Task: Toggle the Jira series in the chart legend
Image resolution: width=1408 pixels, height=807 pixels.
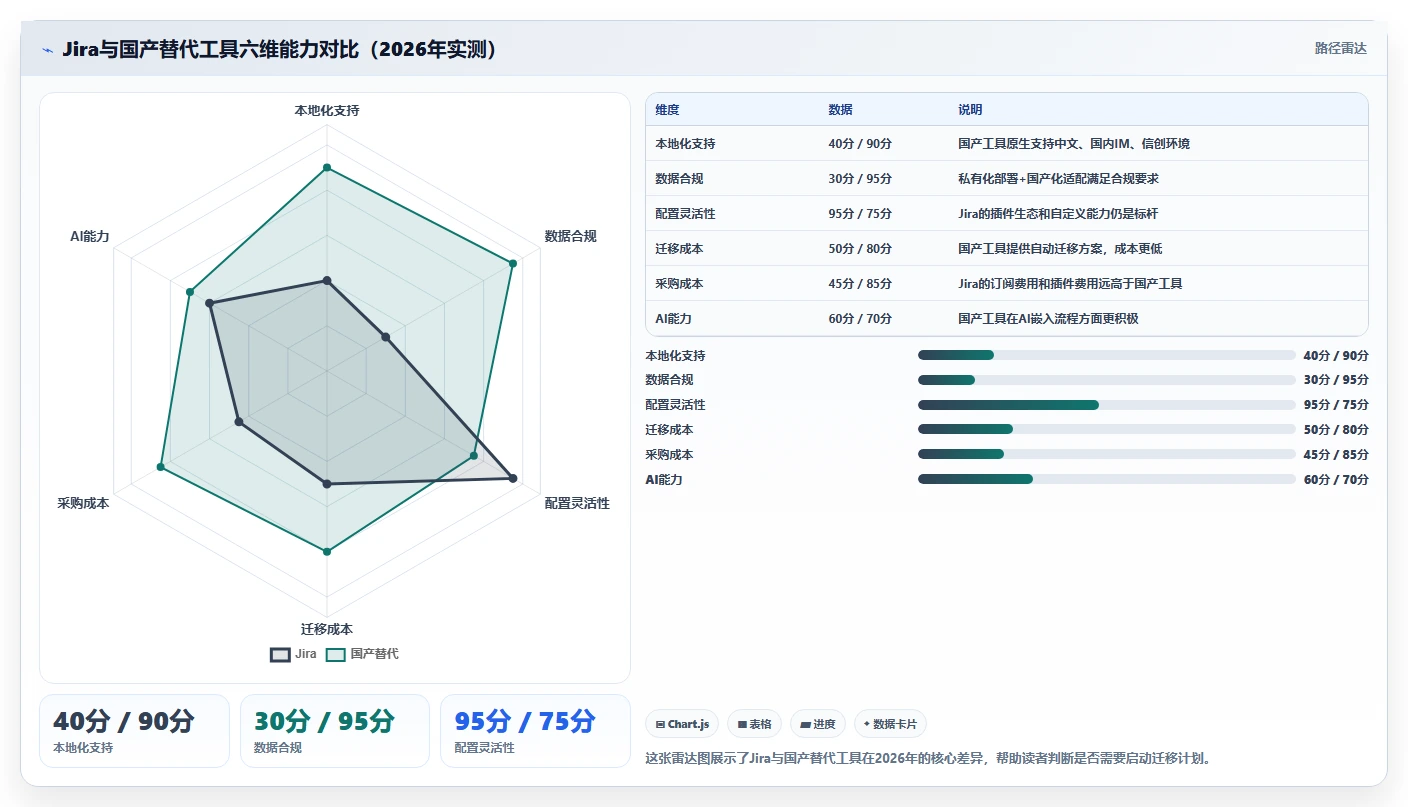Action: (293, 654)
